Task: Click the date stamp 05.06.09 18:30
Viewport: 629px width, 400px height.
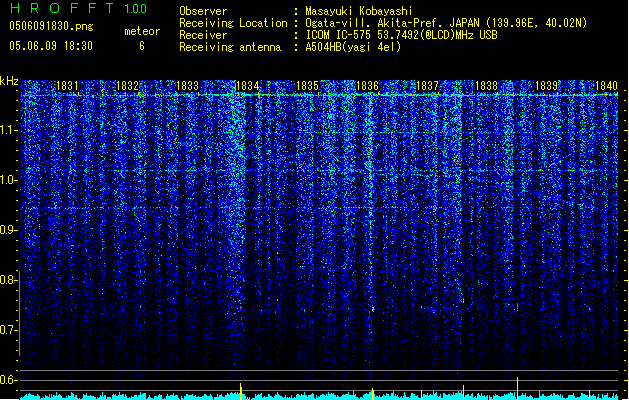Action: coord(51,46)
